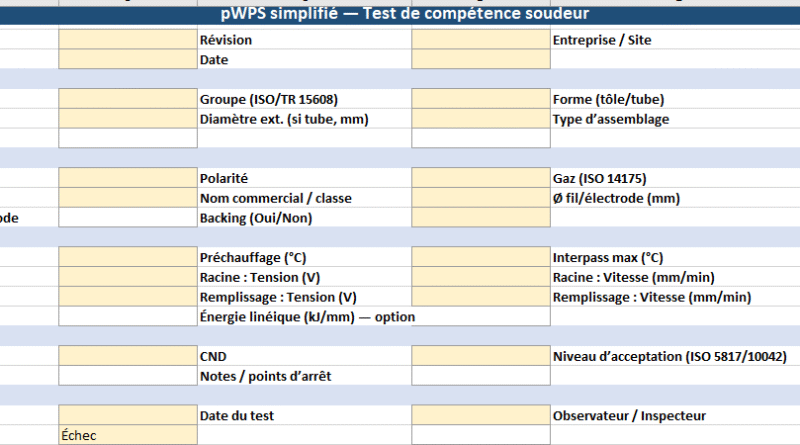
Task: Click the input cell right of Polarité
Action: click(480, 178)
